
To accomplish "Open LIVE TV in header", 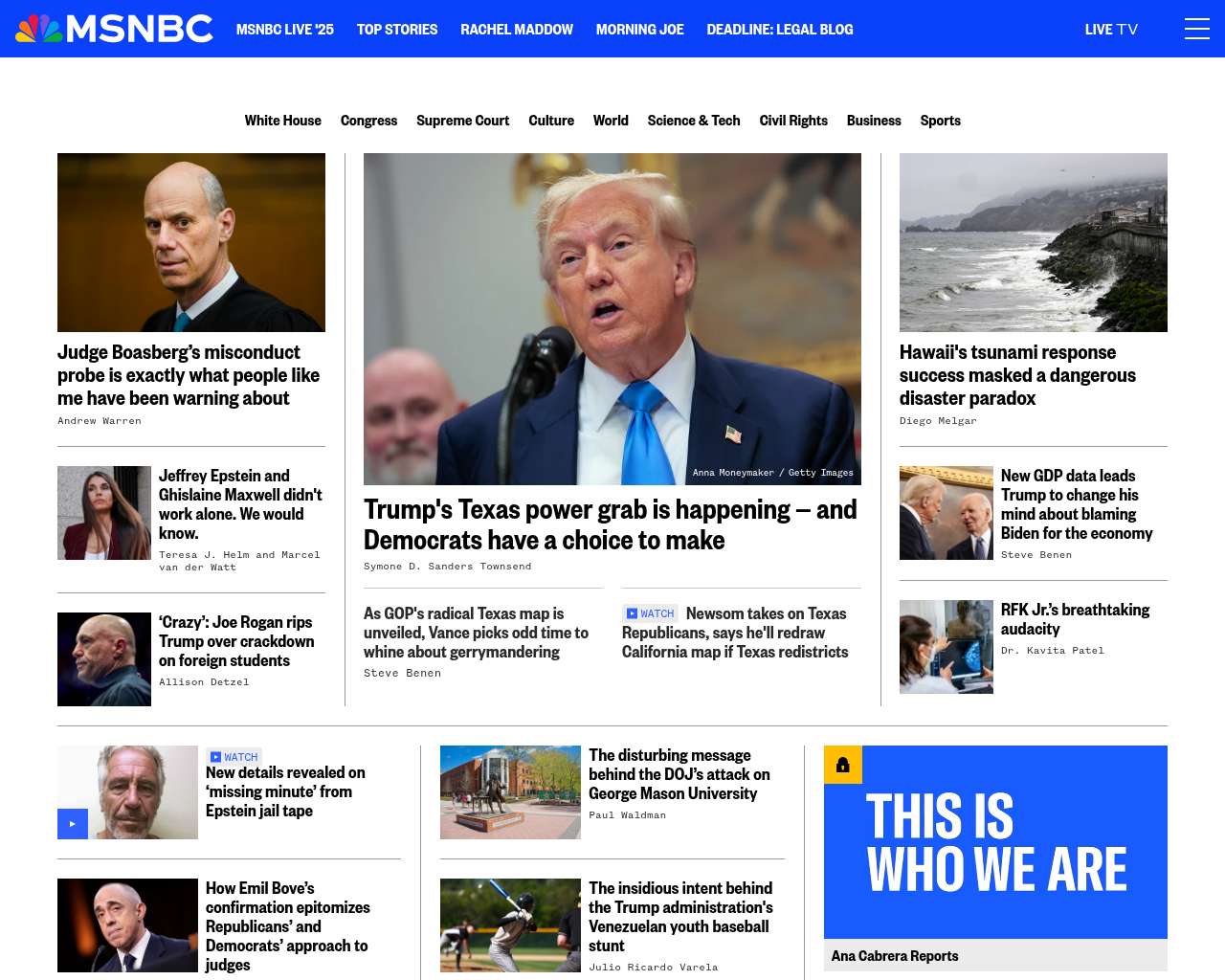I will (1111, 30).
